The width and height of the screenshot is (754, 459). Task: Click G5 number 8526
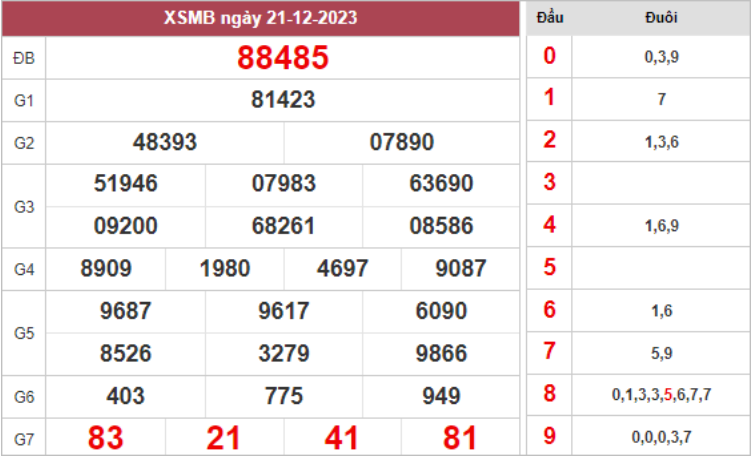126,353
